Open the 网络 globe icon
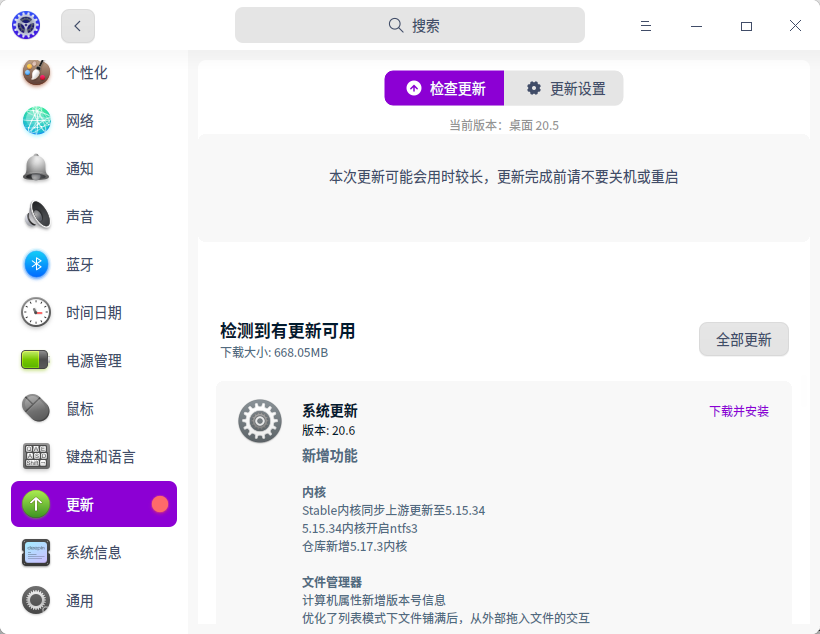The image size is (820, 634). point(37,120)
